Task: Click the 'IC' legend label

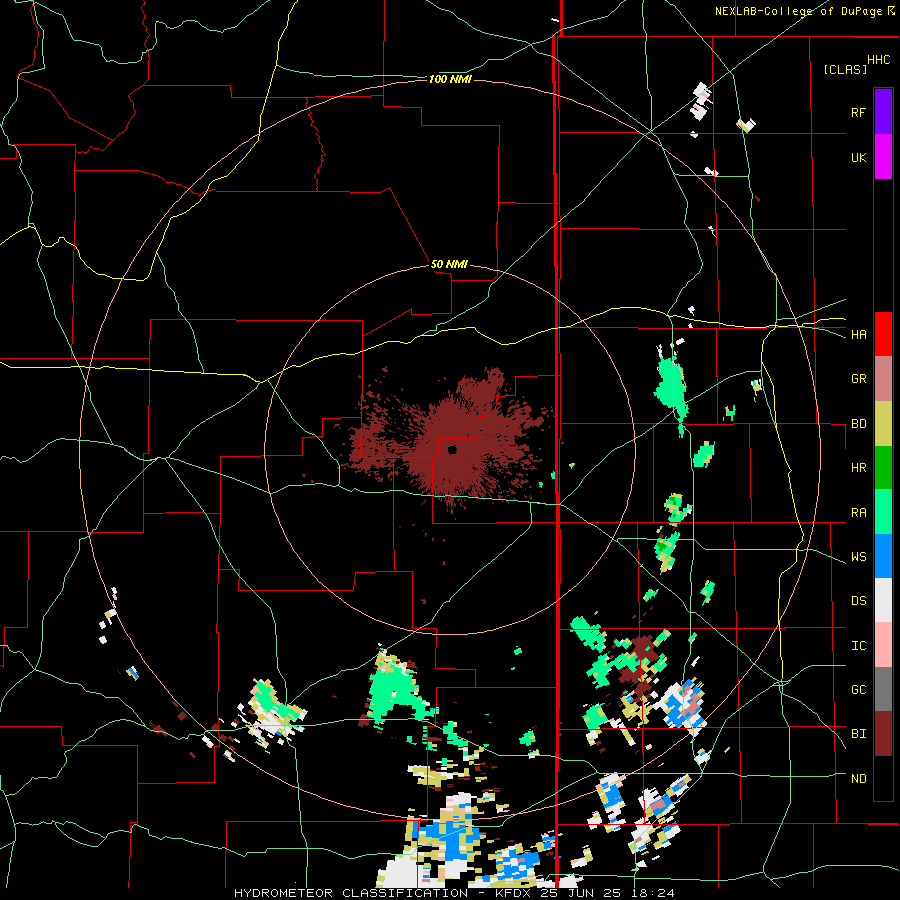Action: [858, 646]
